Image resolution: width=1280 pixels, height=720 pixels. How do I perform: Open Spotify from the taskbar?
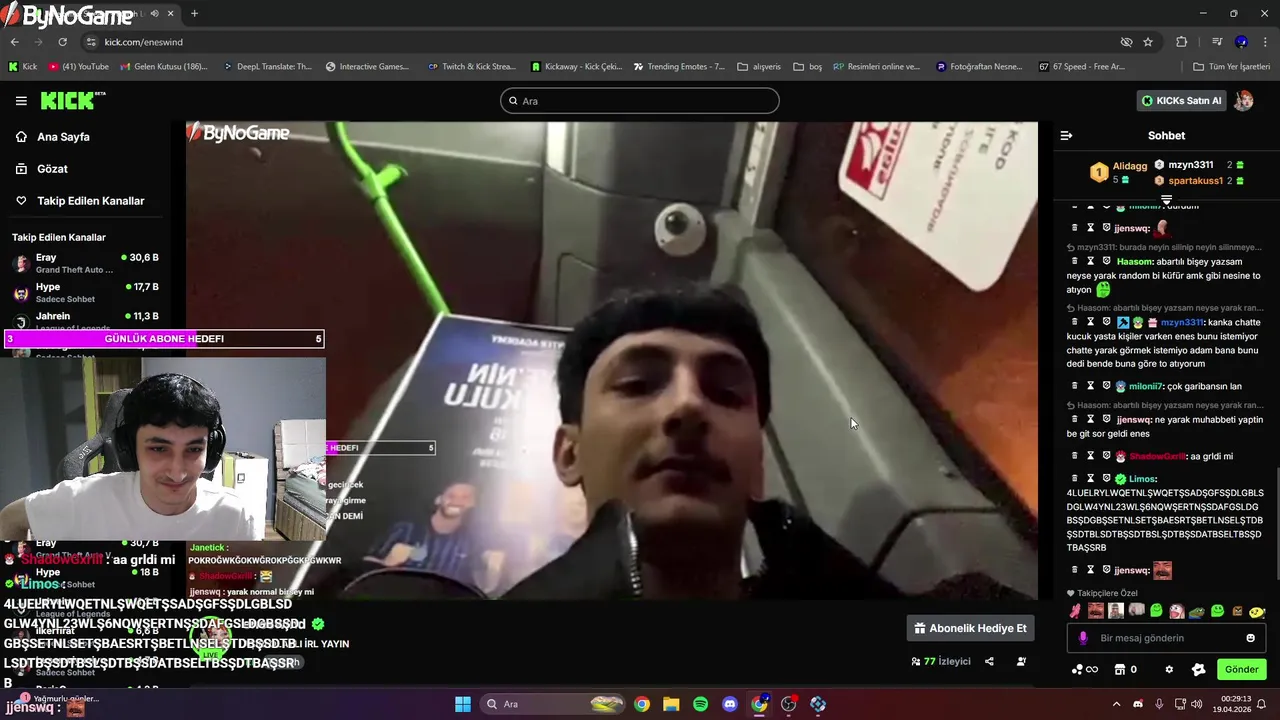700,704
